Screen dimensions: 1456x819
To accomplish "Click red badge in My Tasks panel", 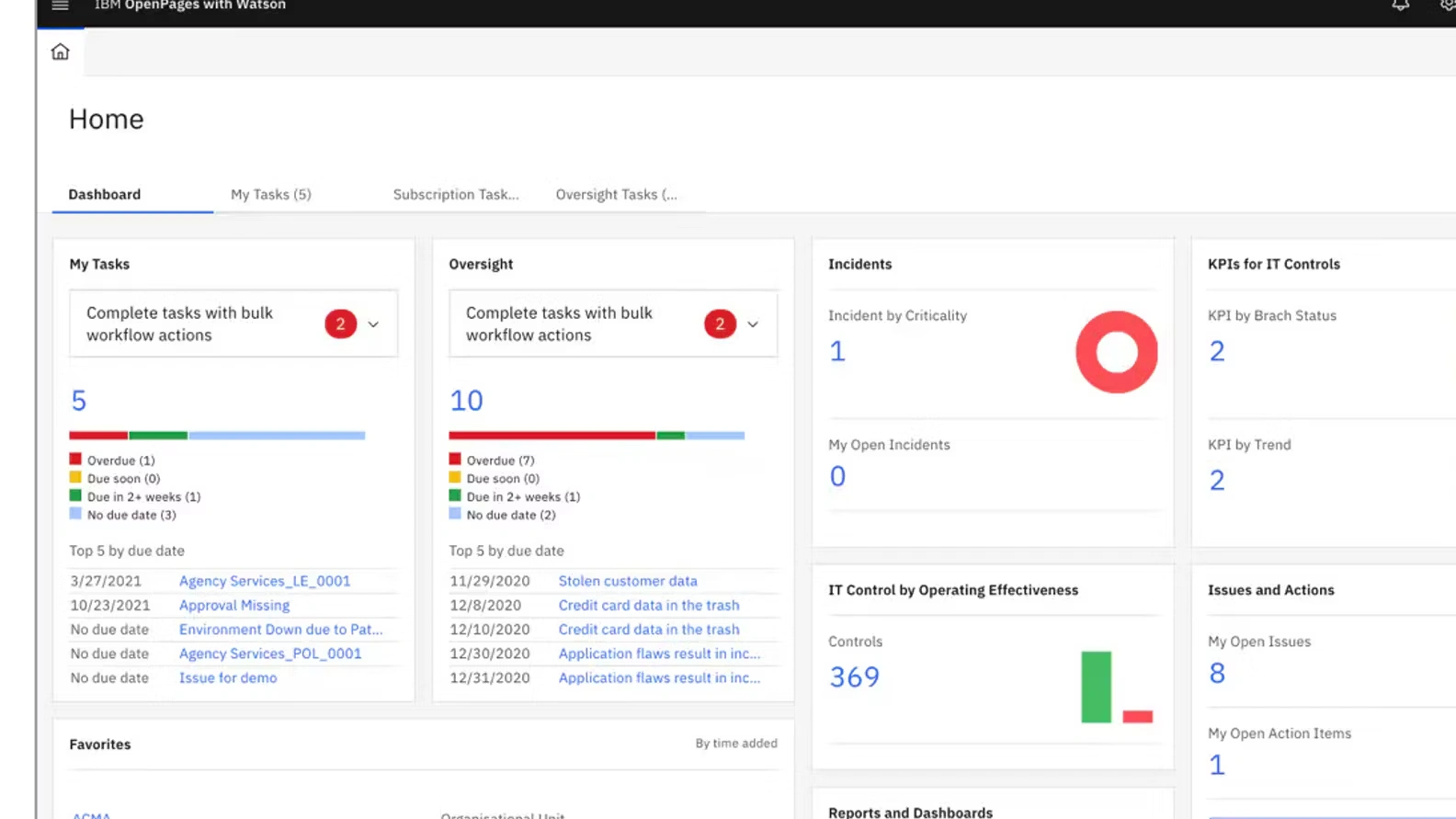I will 340,324.
